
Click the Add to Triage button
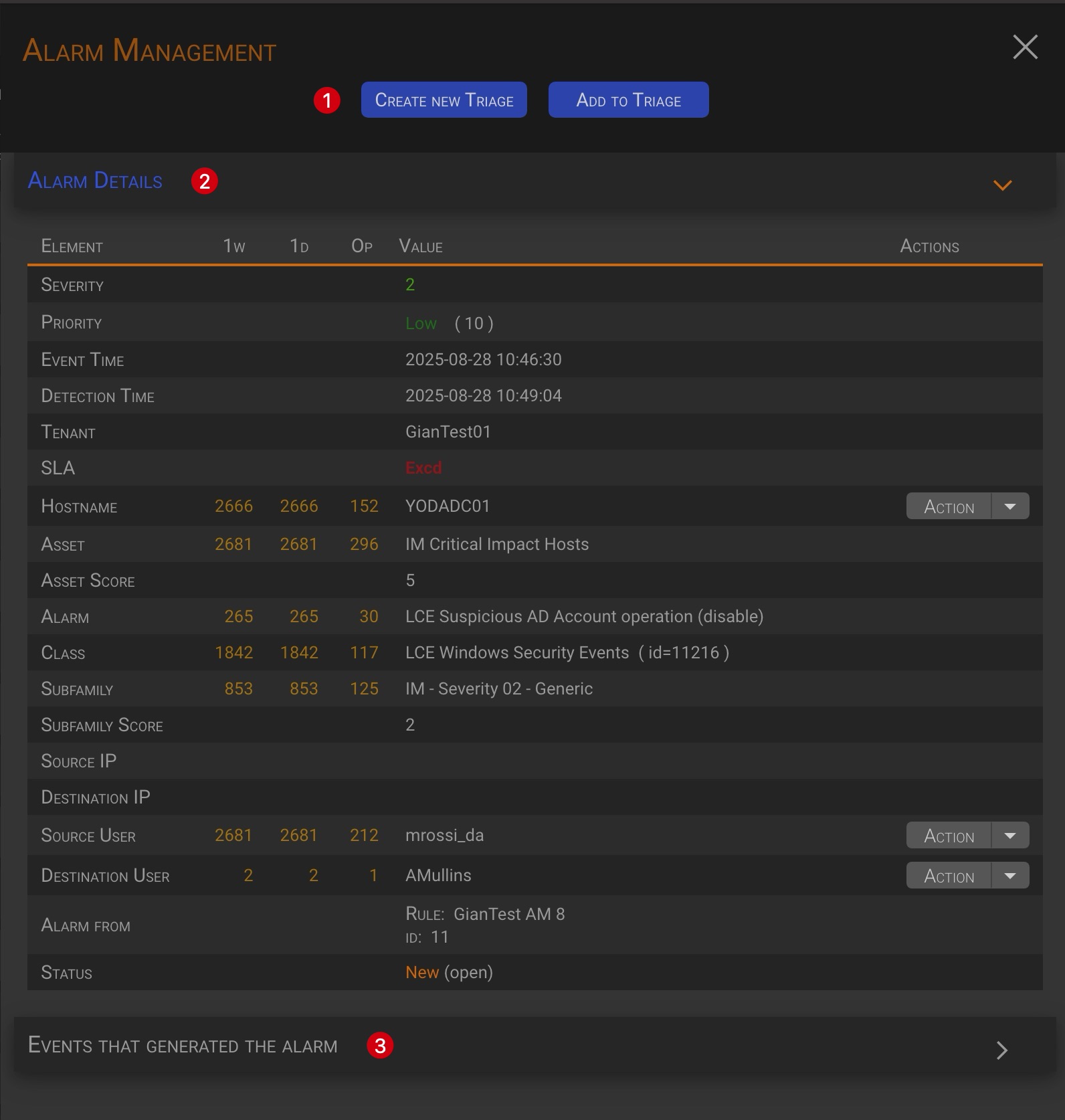tap(628, 100)
